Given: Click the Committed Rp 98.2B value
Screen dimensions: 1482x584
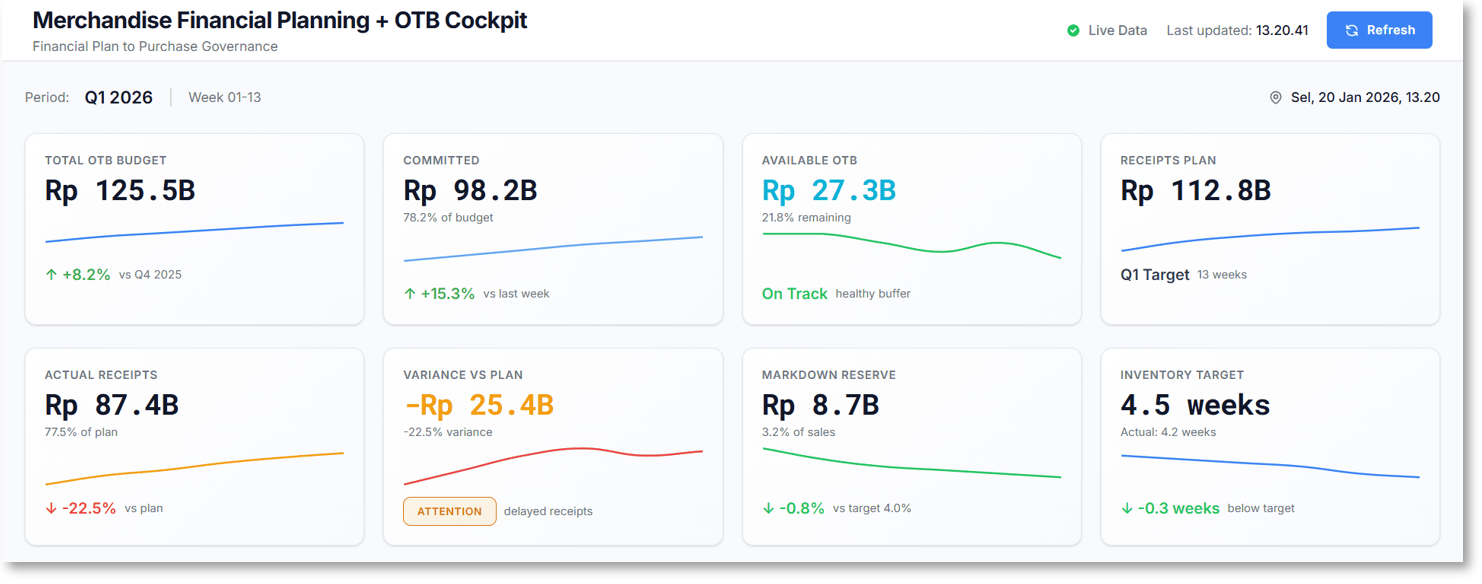Looking at the screenshot, I should pos(470,190).
